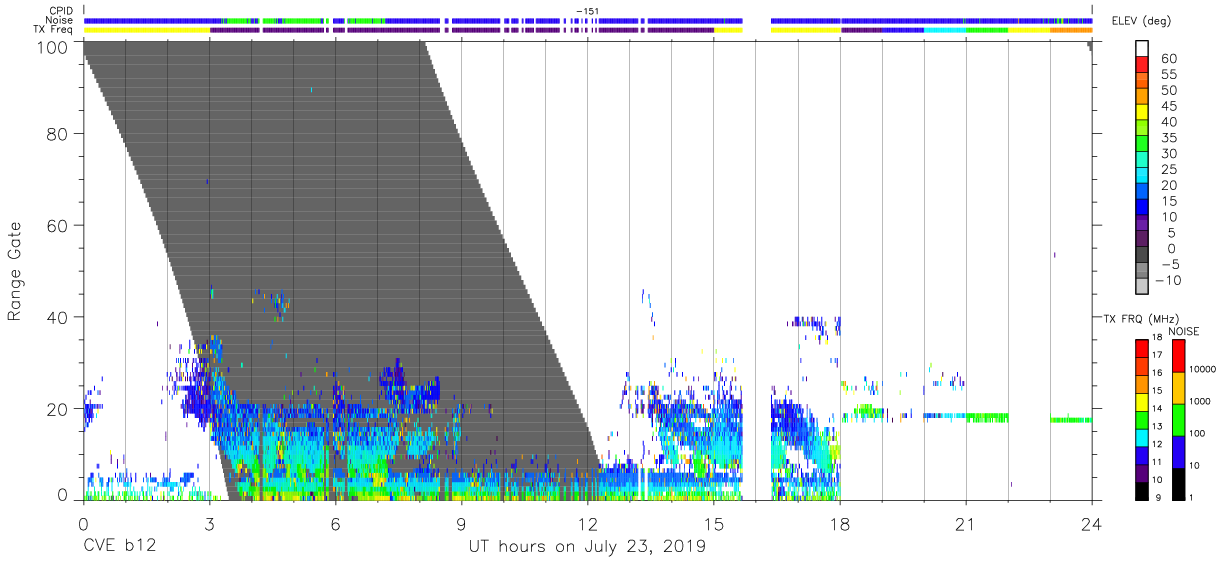The height and width of the screenshot is (567, 1228).
Task: Click the '18' hour tick on the x-axis
Action: pyautogui.click(x=840, y=524)
